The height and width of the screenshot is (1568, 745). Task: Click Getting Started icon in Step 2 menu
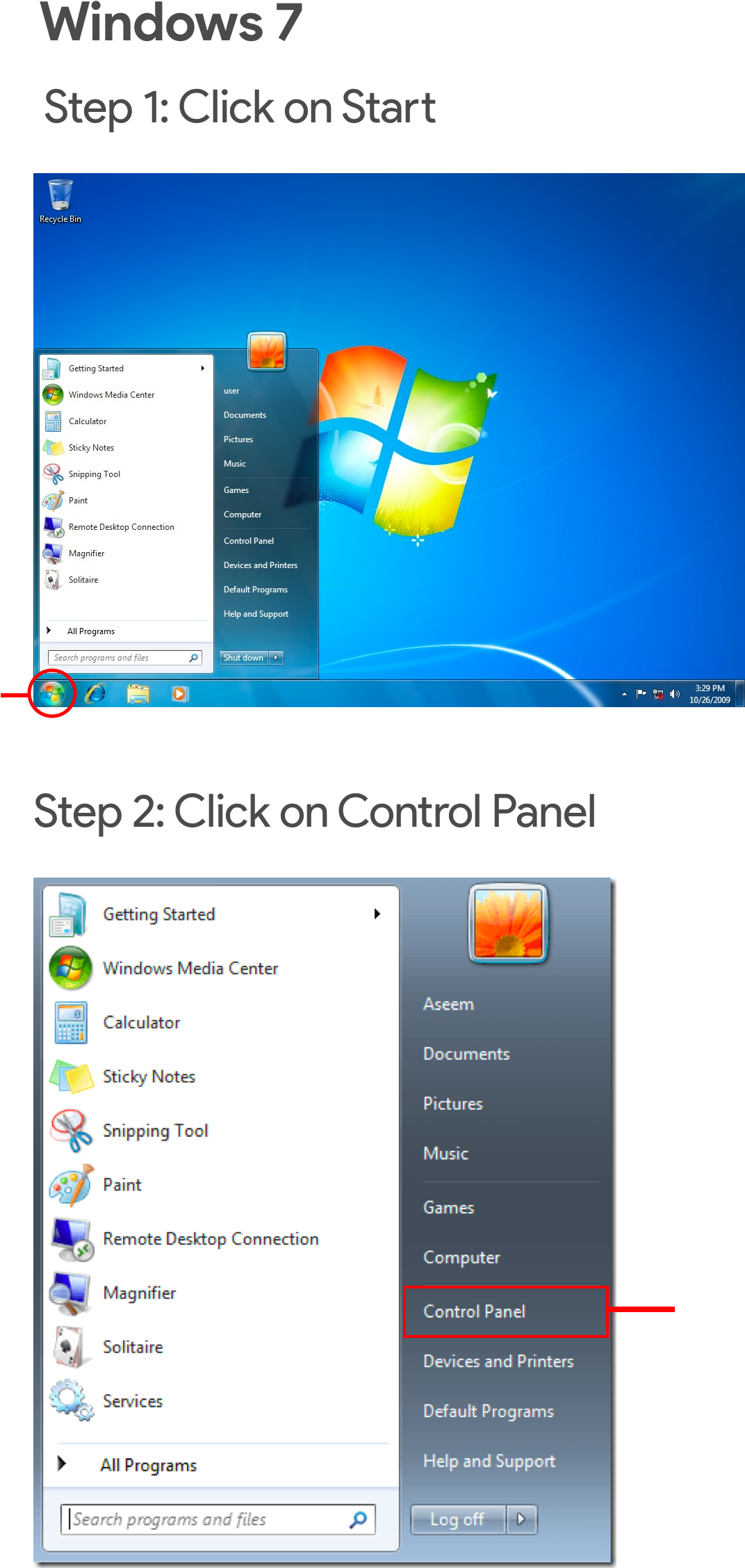[68, 914]
